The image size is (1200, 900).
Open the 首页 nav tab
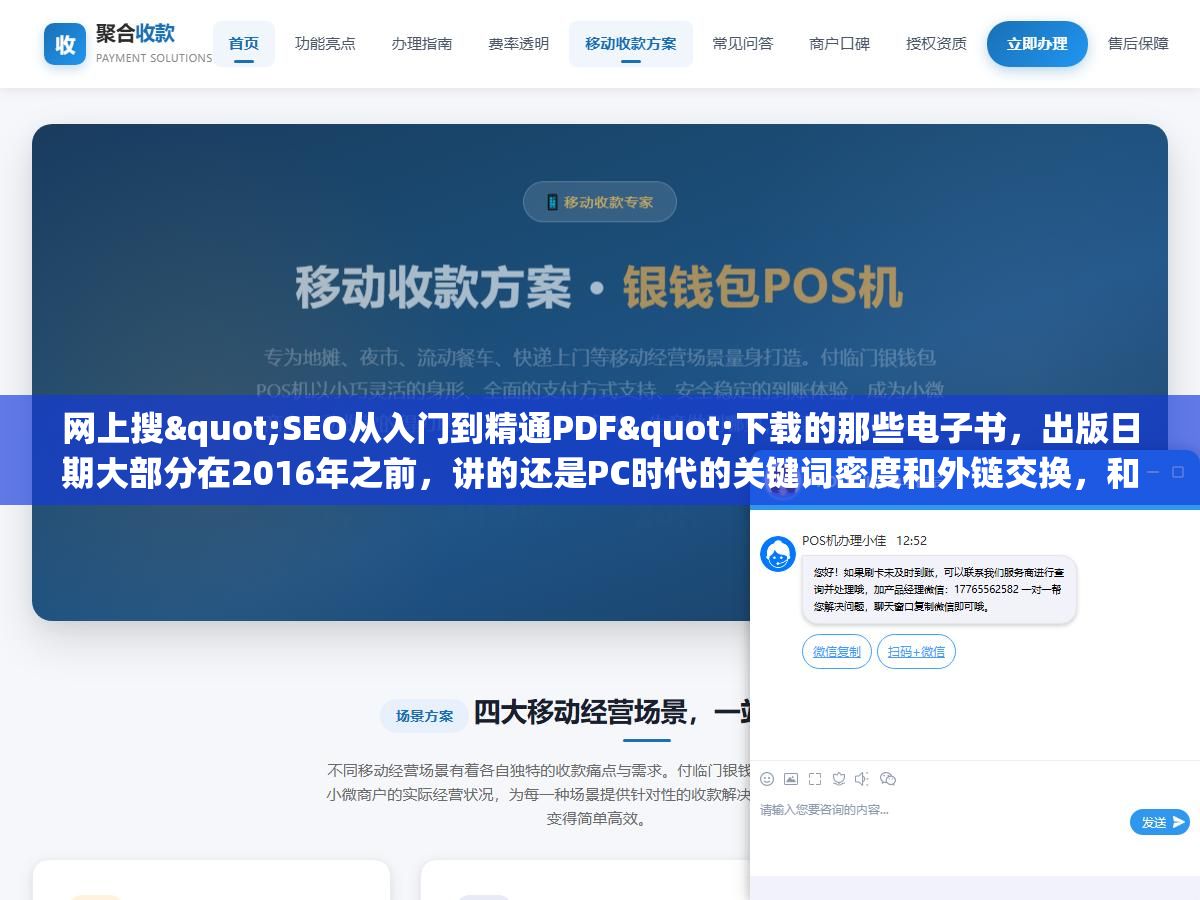pos(244,44)
